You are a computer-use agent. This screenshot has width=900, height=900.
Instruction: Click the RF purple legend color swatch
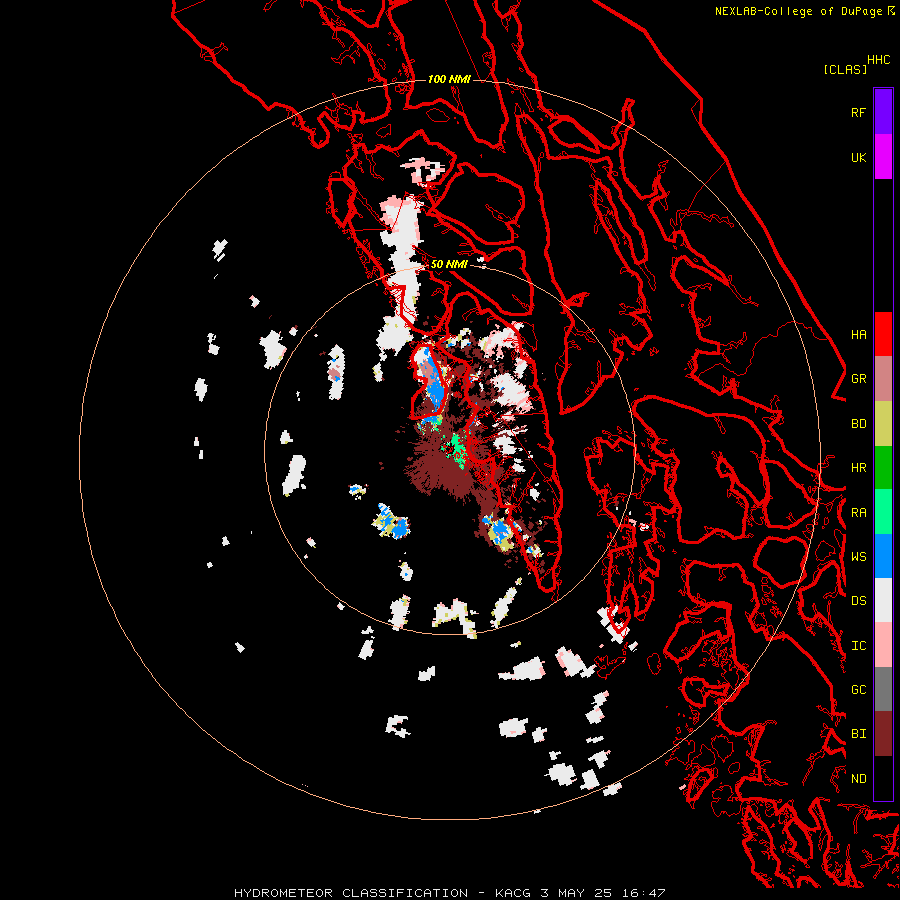883,112
